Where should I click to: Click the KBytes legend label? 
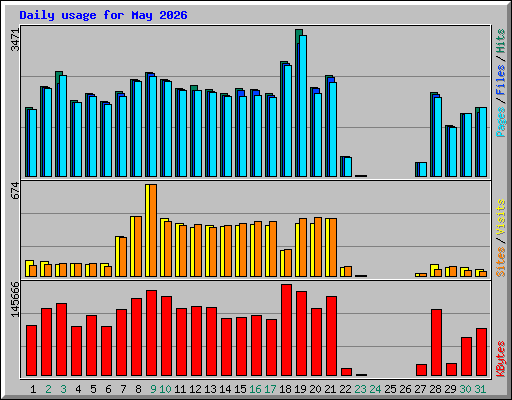[501, 359]
